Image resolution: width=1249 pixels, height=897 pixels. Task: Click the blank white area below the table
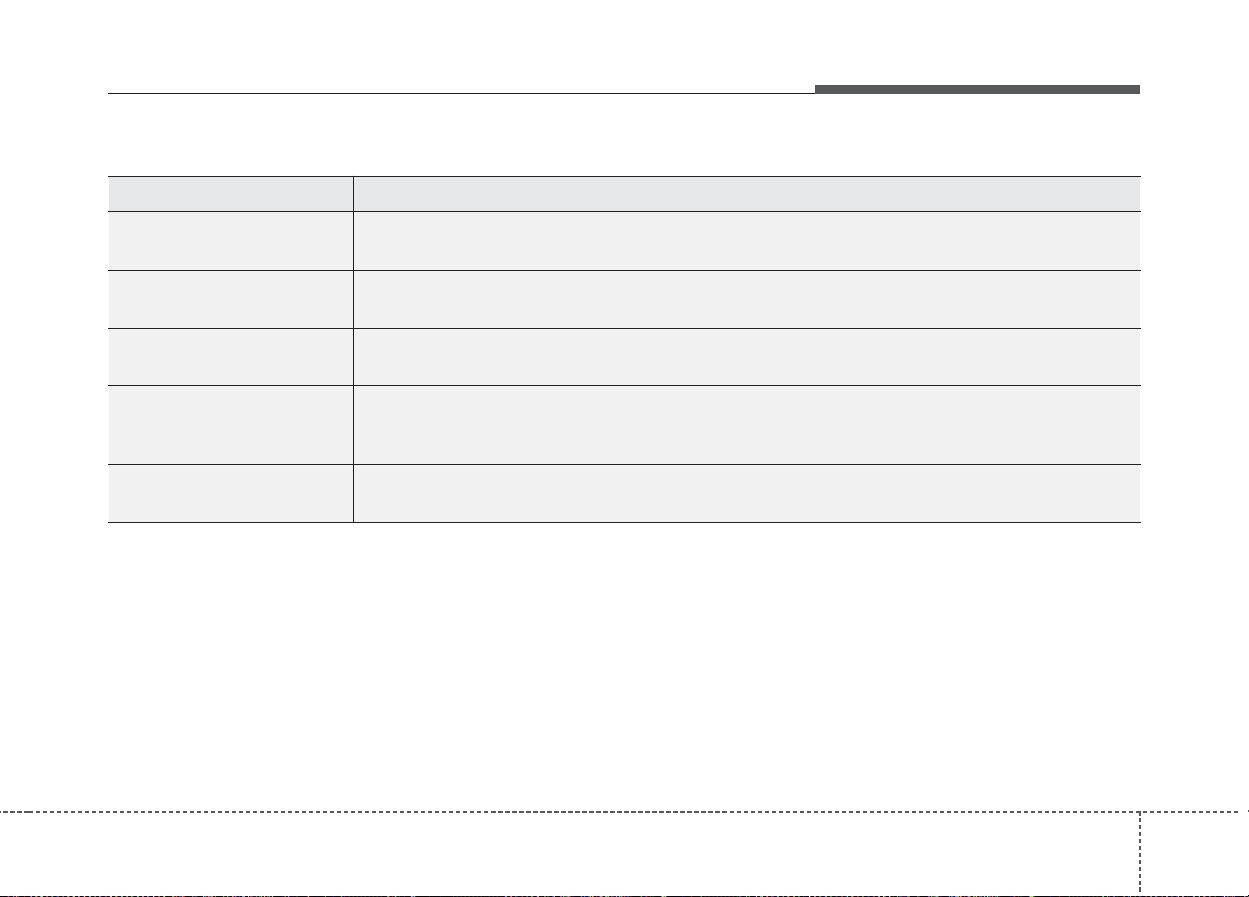624,660
